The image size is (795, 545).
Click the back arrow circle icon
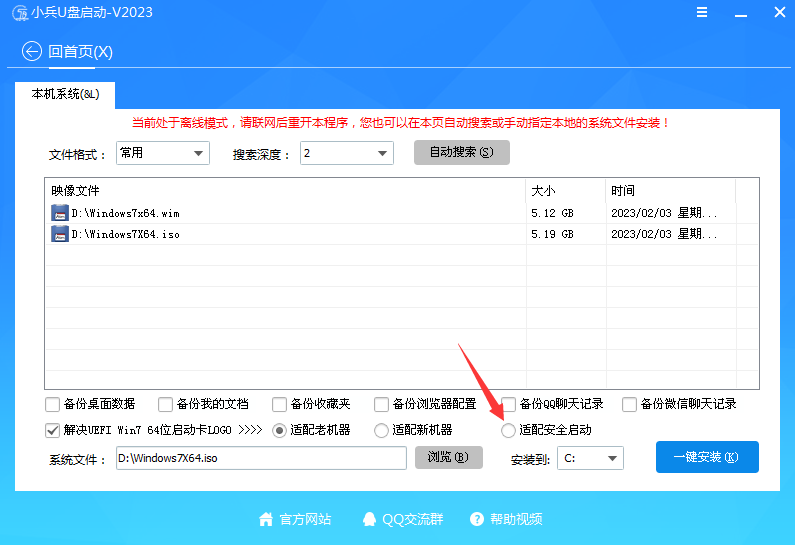[32, 51]
